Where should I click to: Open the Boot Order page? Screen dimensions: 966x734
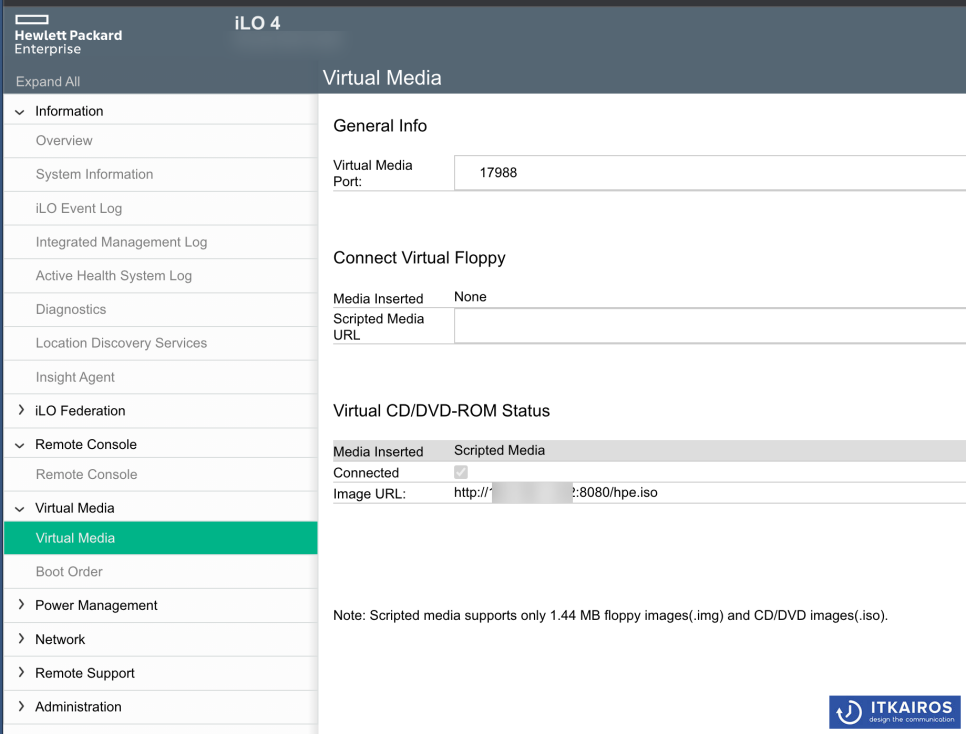click(69, 572)
